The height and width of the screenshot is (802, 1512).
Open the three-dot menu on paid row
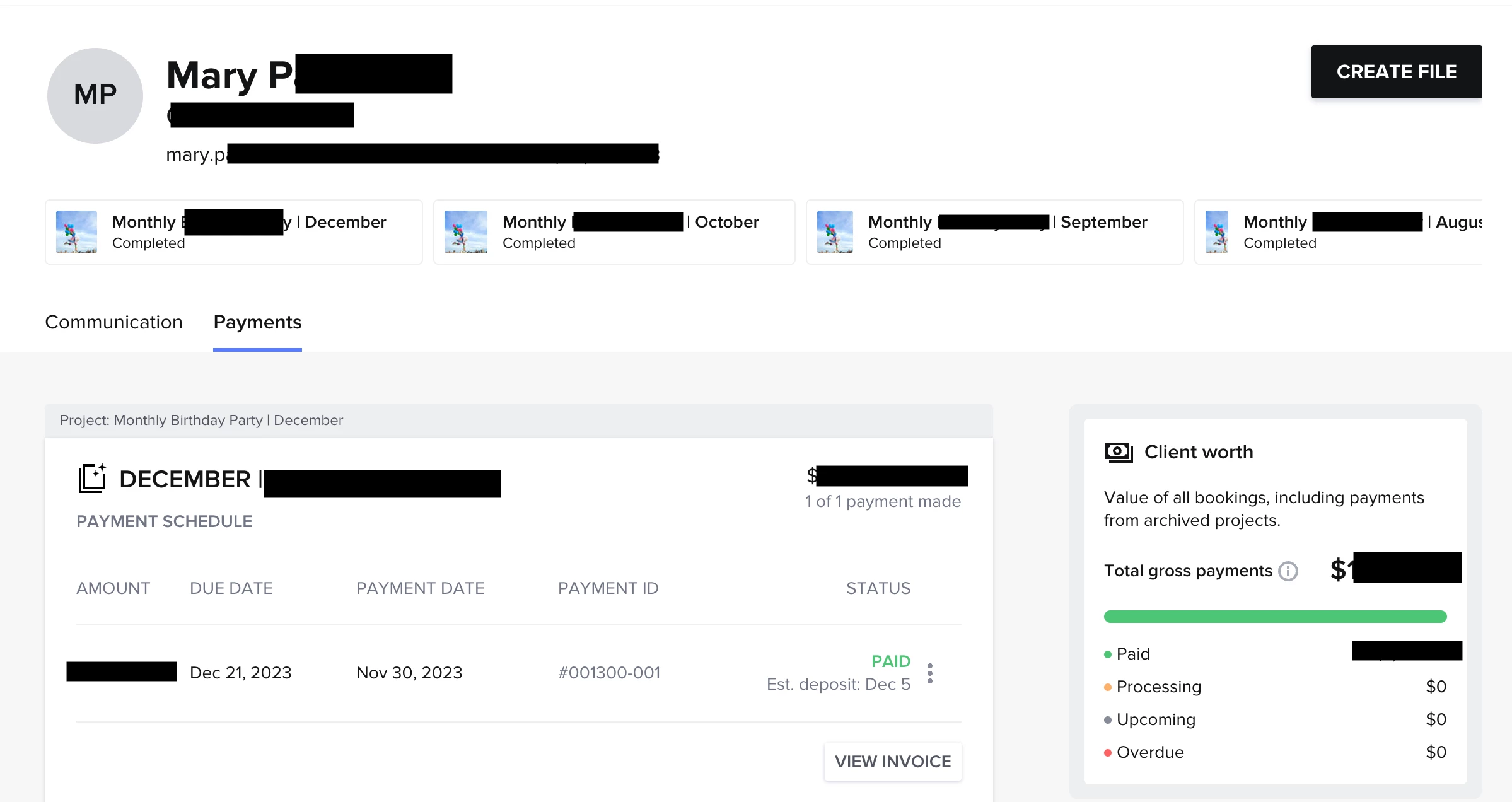[x=930, y=673]
